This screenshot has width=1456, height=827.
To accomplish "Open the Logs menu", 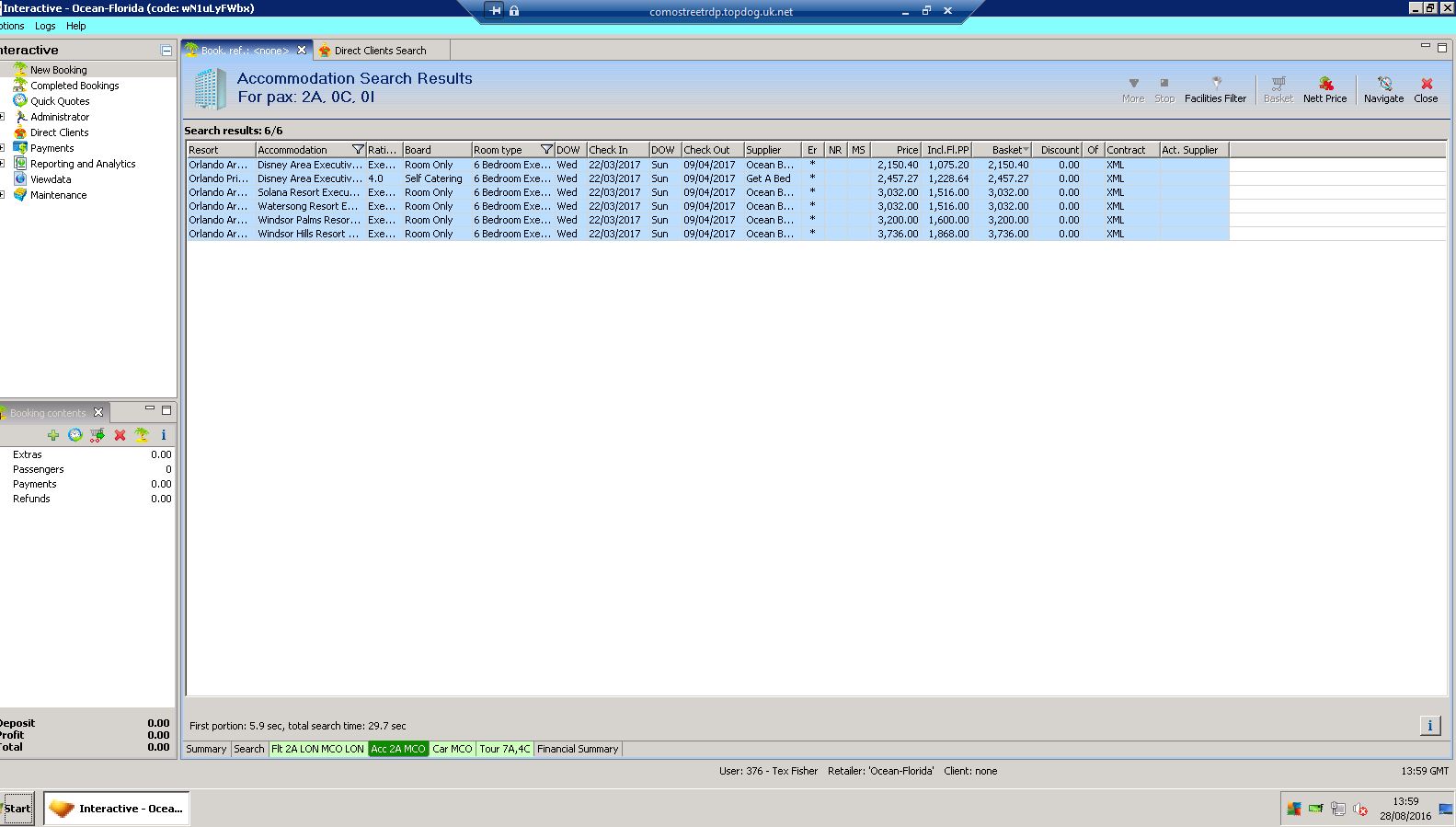I will [45, 26].
